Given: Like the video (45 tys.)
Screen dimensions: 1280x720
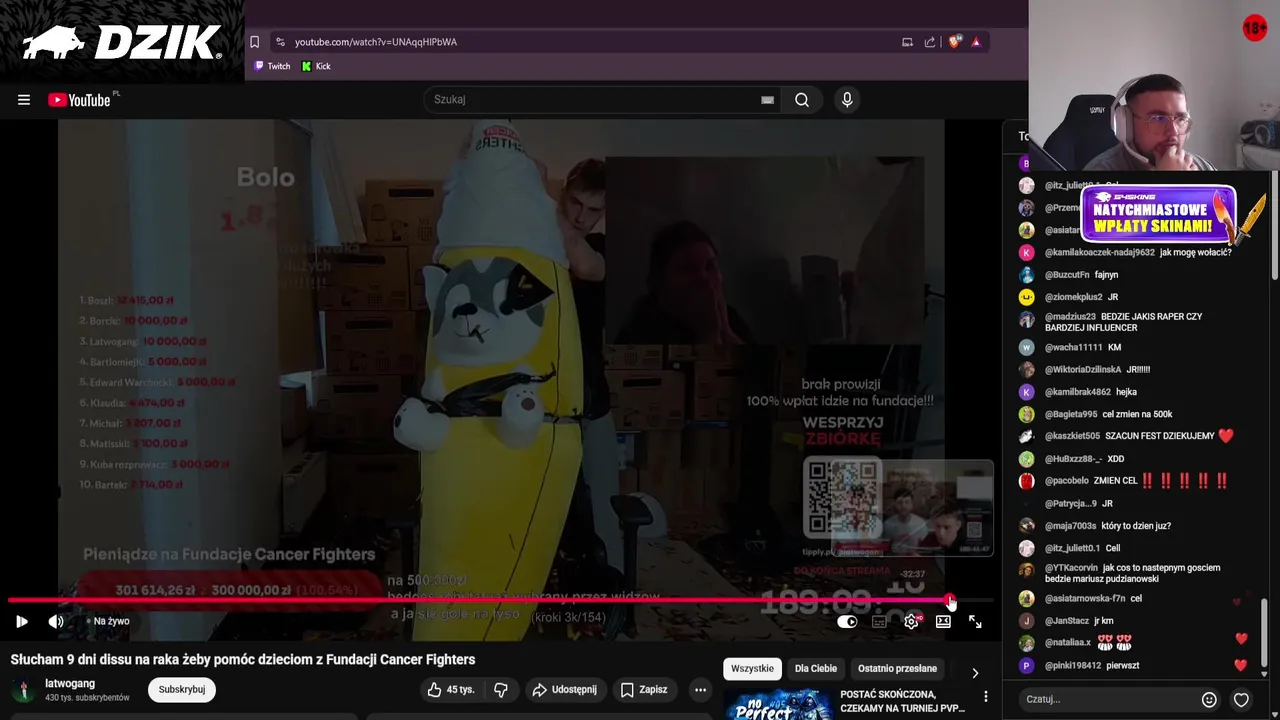Looking at the screenshot, I should (x=450, y=689).
